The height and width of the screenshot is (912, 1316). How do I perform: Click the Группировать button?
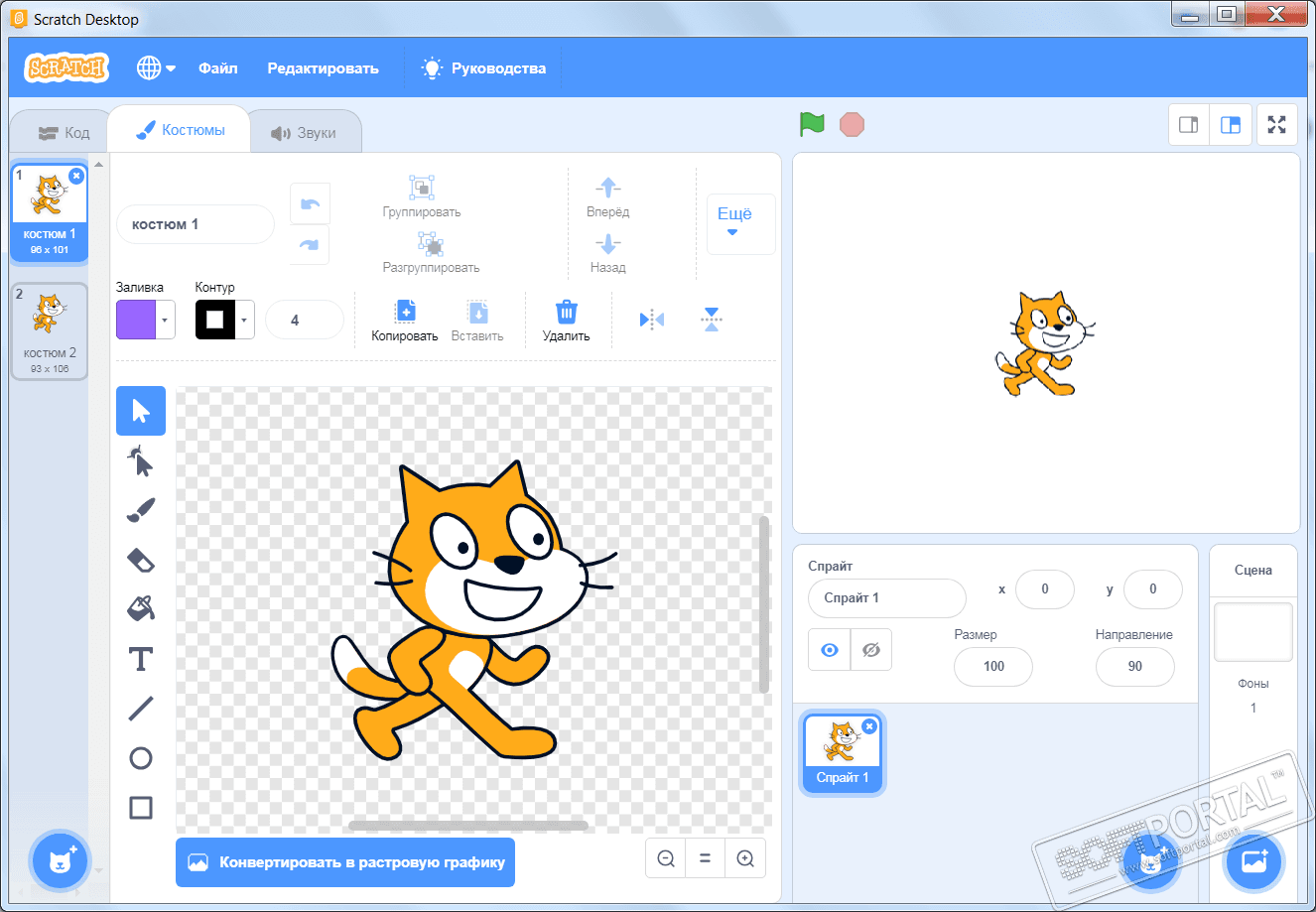[422, 196]
